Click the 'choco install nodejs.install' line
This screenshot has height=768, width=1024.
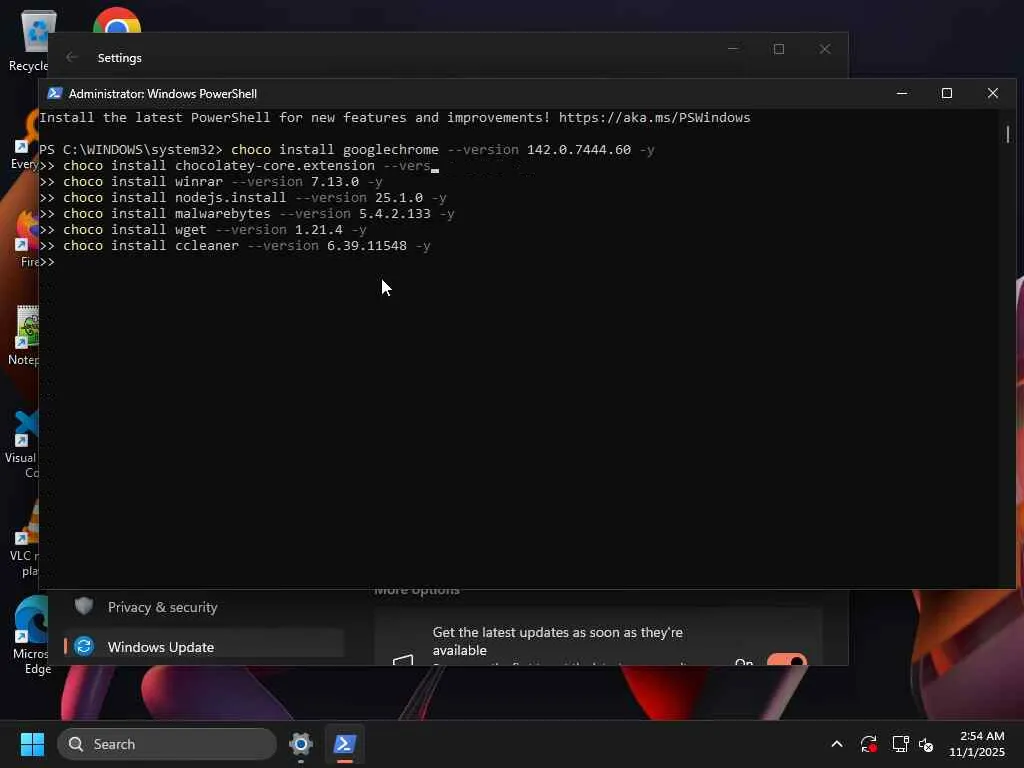[243, 197]
